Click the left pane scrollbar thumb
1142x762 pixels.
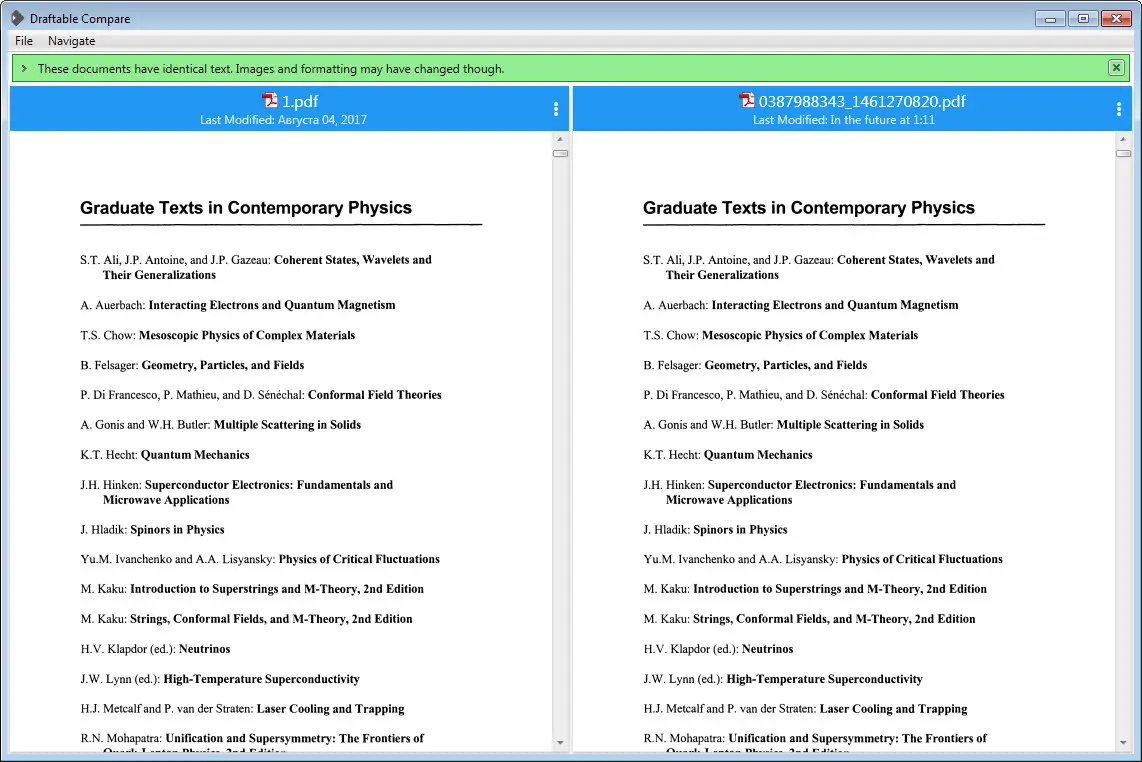click(560, 154)
